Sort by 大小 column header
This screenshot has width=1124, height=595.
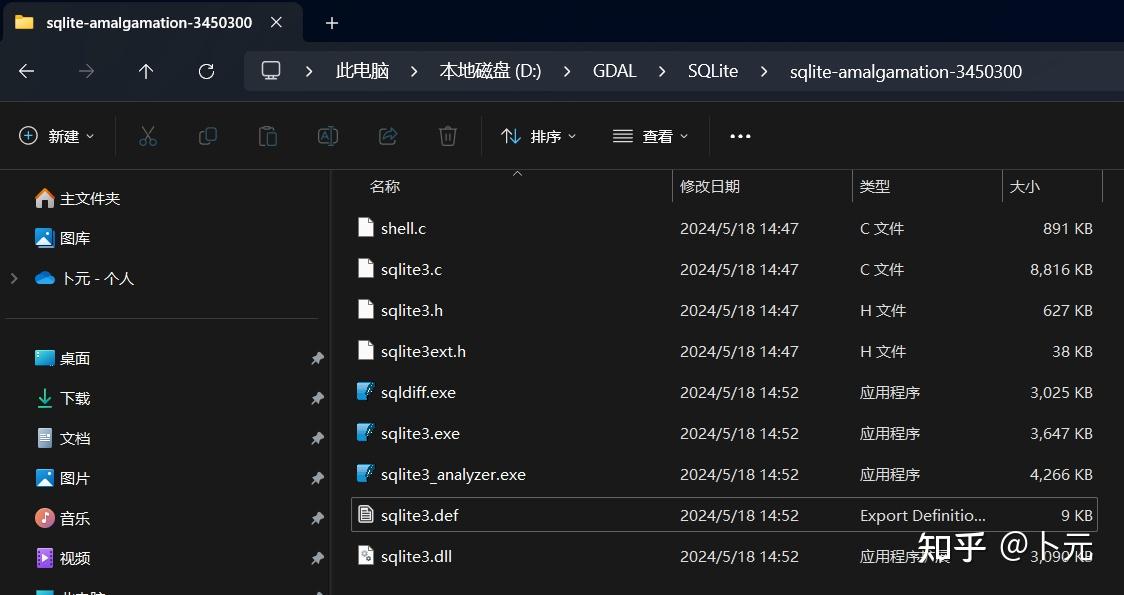click(x=1024, y=186)
